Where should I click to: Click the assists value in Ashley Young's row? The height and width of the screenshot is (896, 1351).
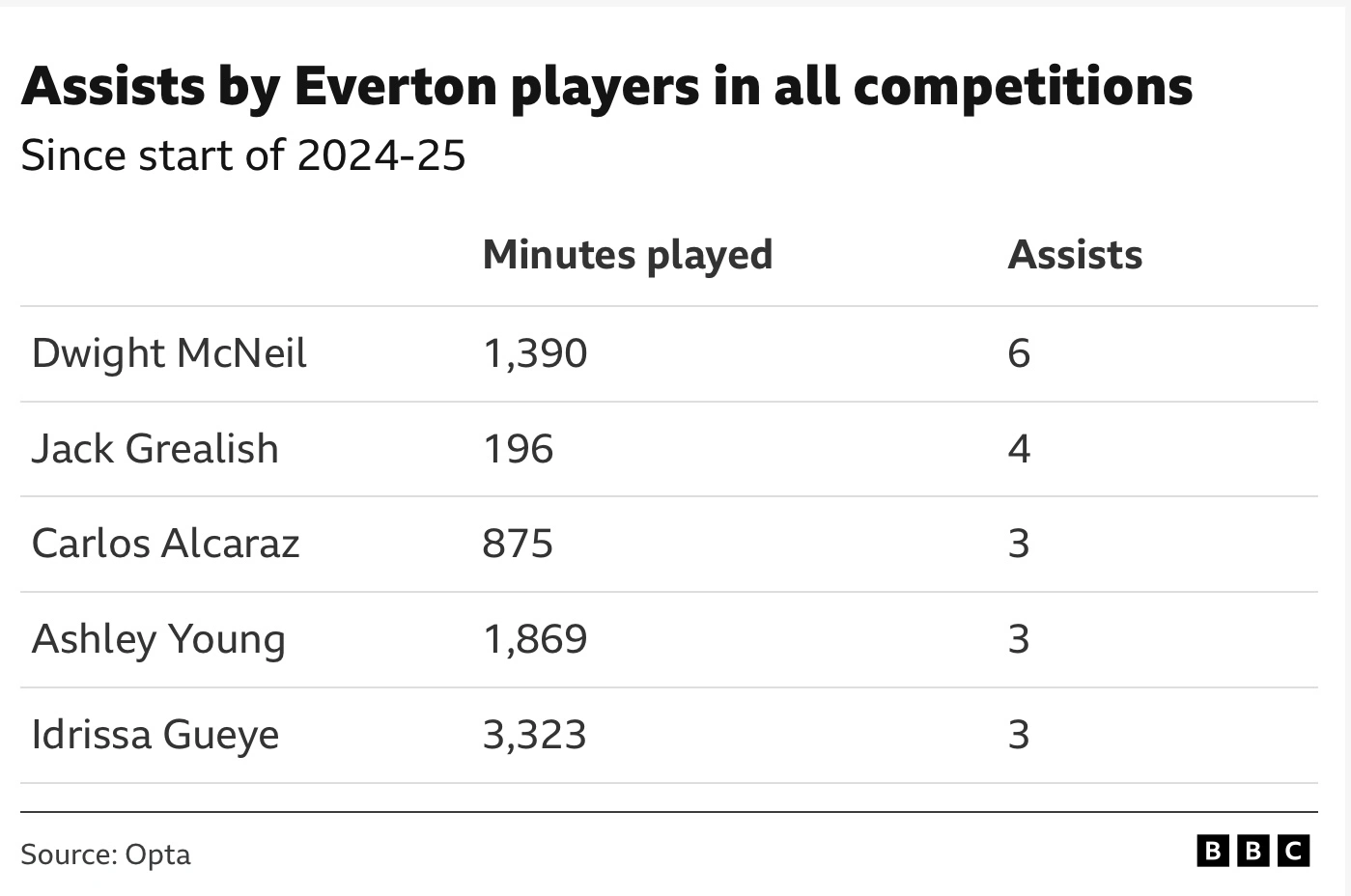tap(1019, 639)
